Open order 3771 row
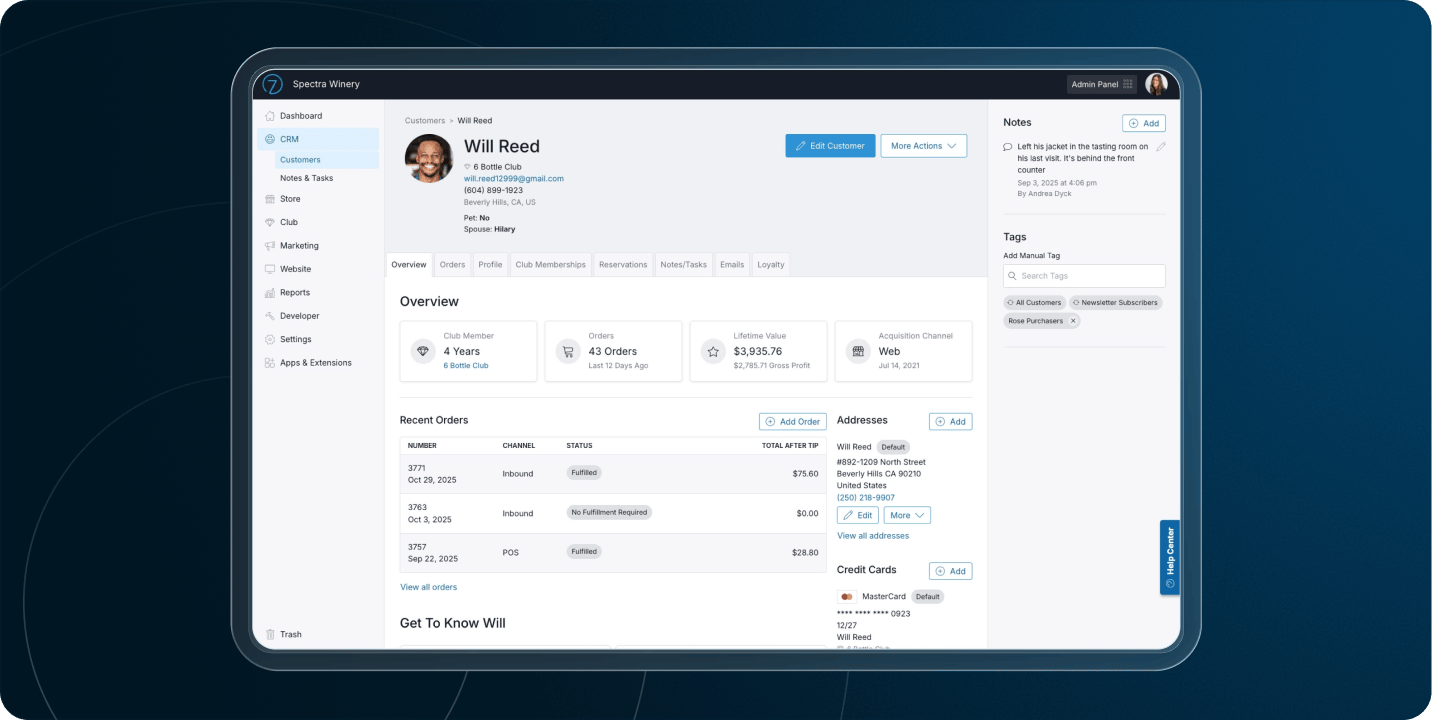 (613, 474)
